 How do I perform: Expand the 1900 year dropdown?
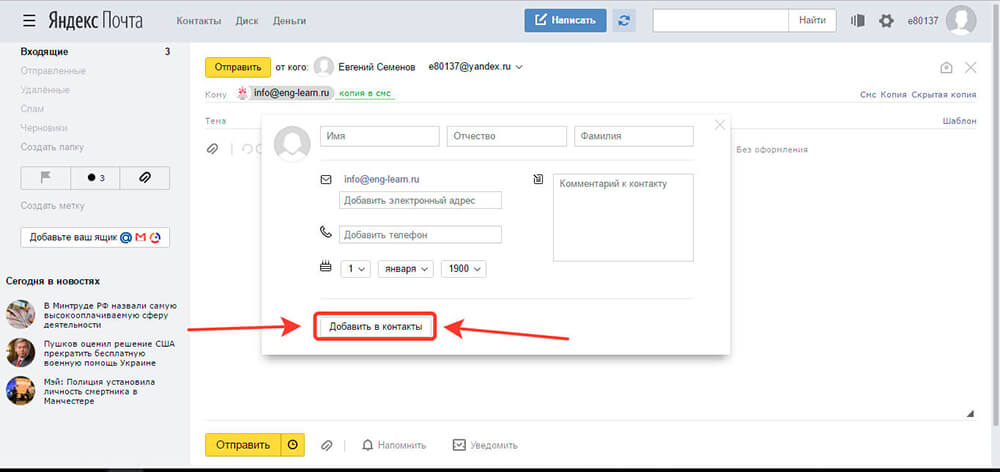pyautogui.click(x=464, y=269)
